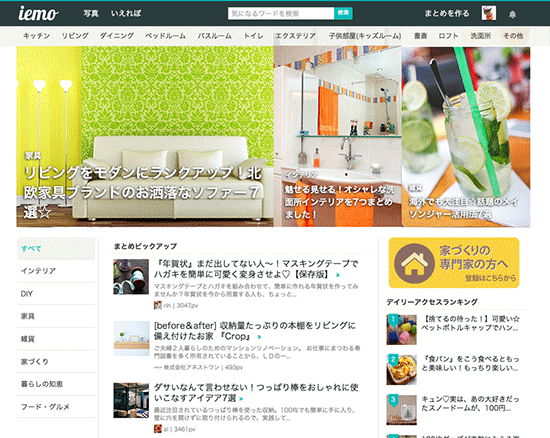Click the いえれぽ nav link

tap(126, 13)
